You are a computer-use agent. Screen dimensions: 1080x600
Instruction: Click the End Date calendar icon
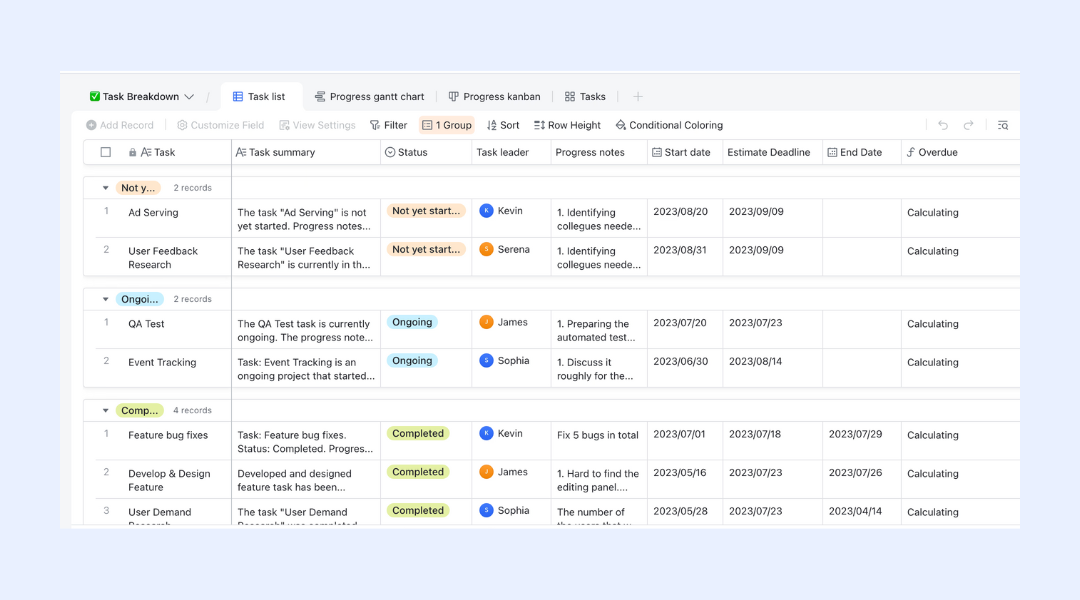(x=832, y=152)
